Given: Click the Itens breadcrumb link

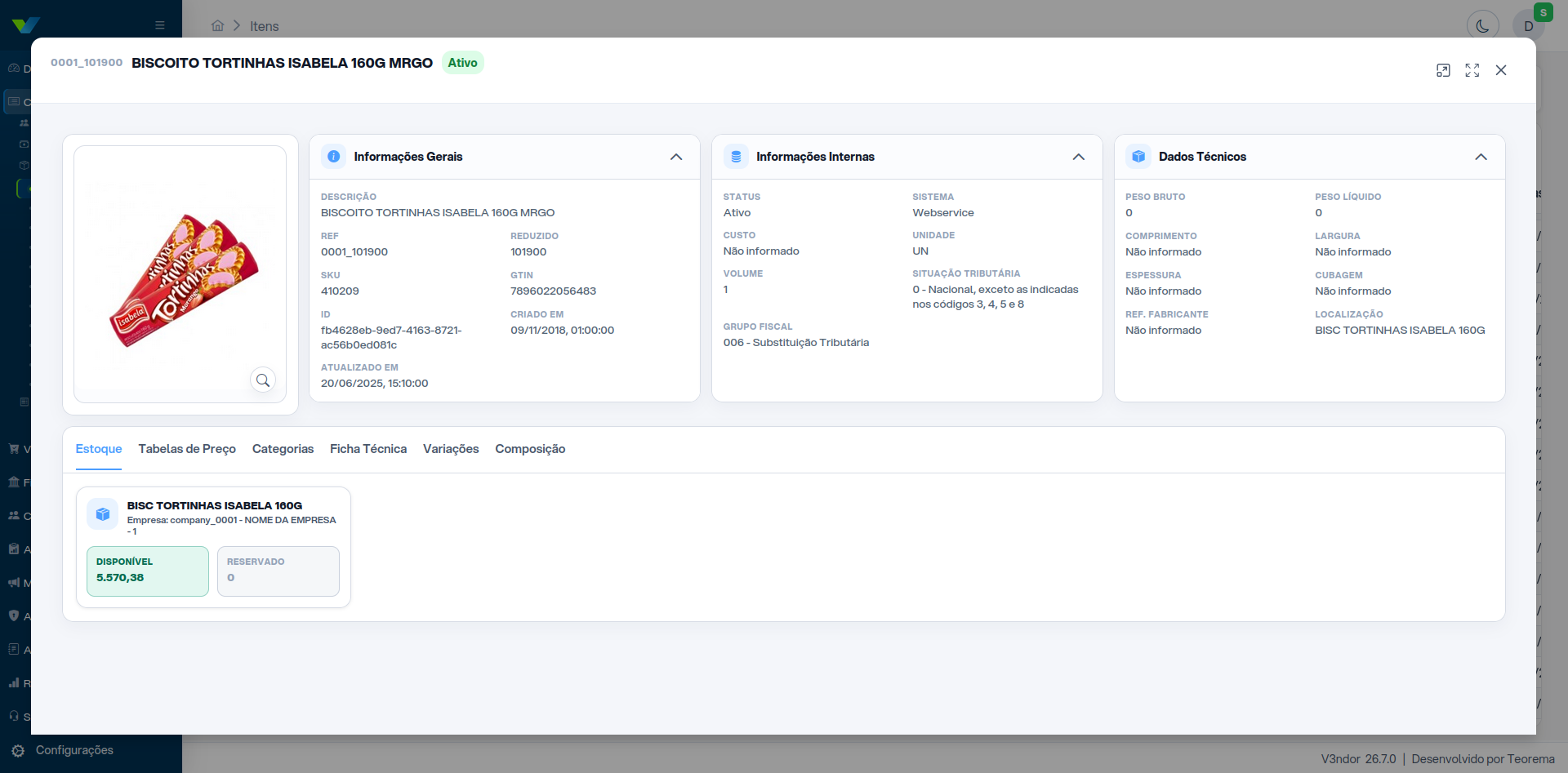Looking at the screenshot, I should (264, 26).
